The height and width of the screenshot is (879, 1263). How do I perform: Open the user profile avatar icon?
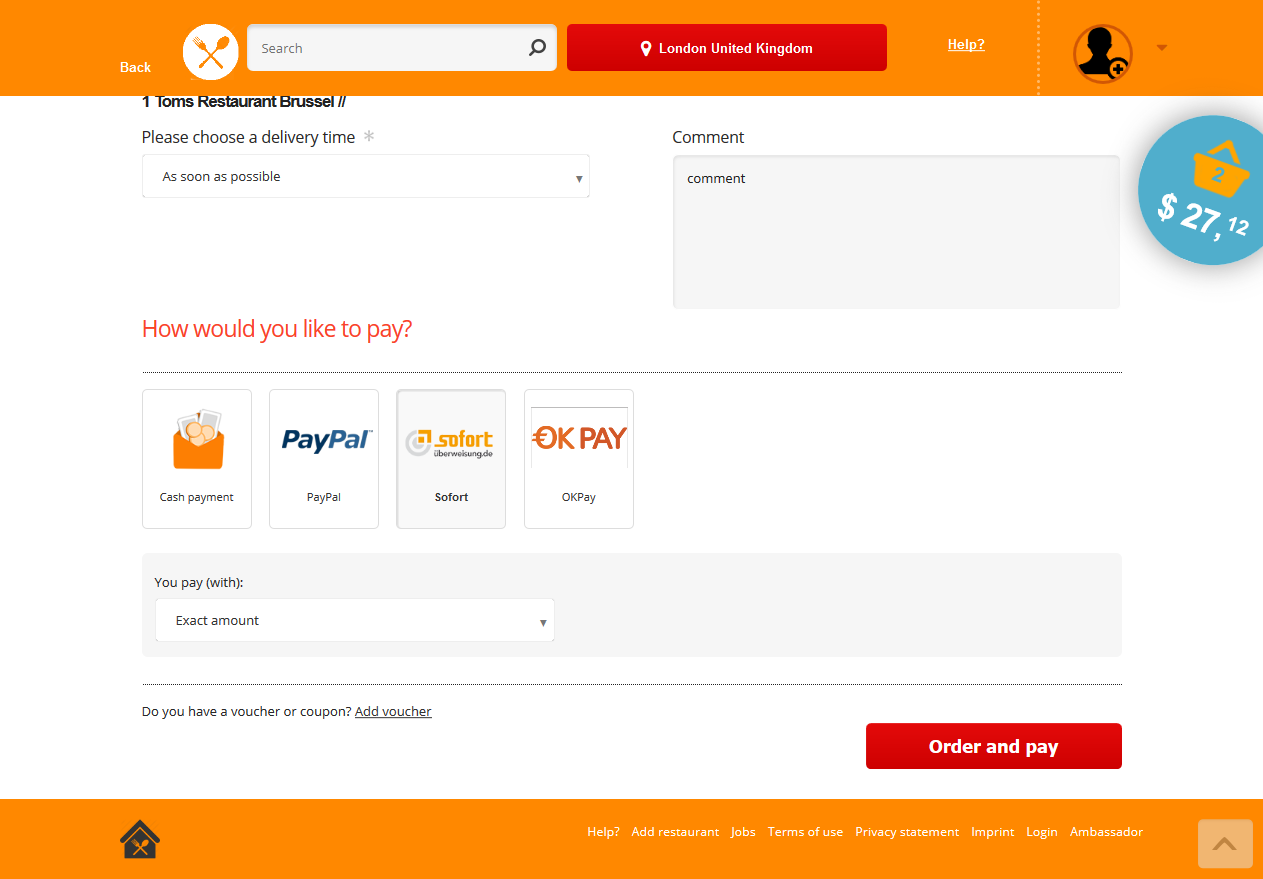(x=1102, y=54)
